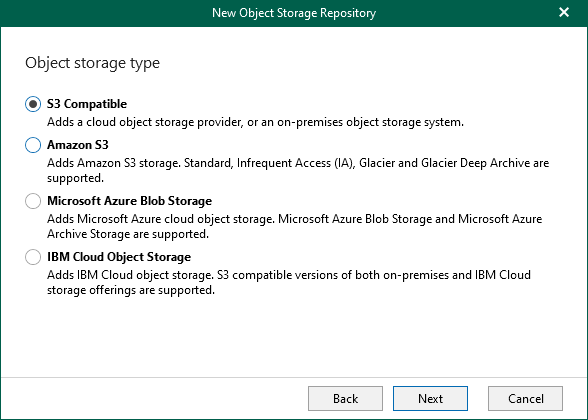Click the 'New Object Storage Repository' title
This screenshot has width=588, height=420.
pos(294,13)
